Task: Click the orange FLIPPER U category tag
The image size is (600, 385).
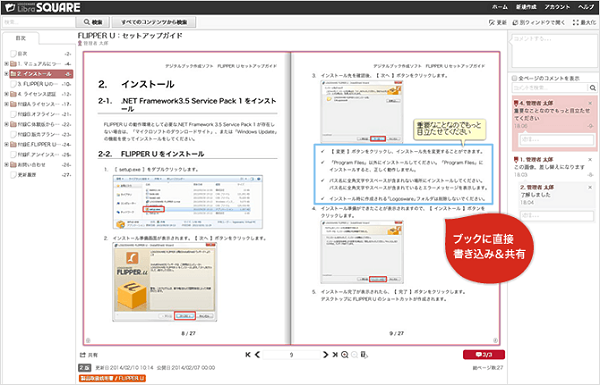Action: coord(112,378)
